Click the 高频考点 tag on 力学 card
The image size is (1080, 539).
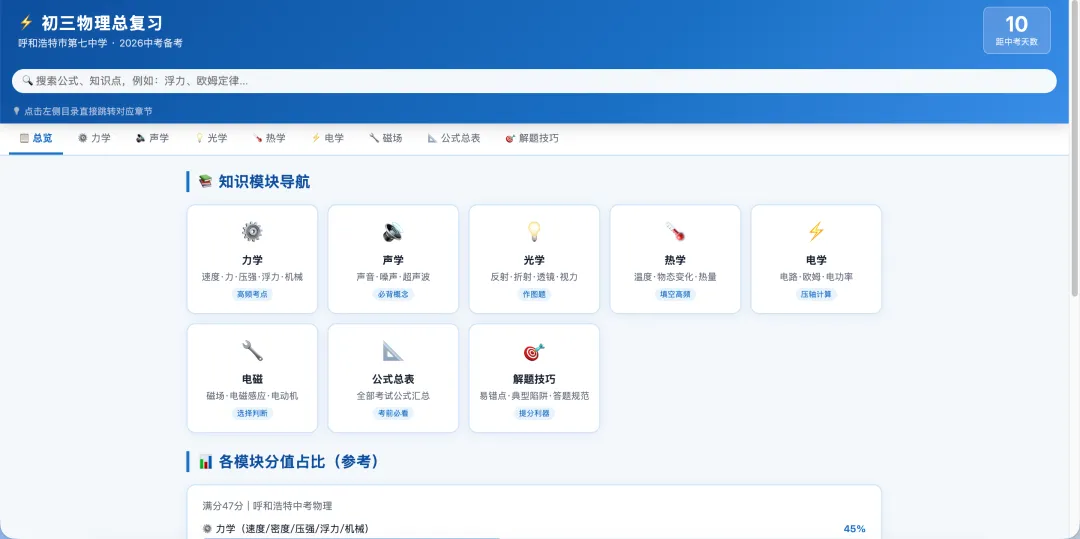252,294
